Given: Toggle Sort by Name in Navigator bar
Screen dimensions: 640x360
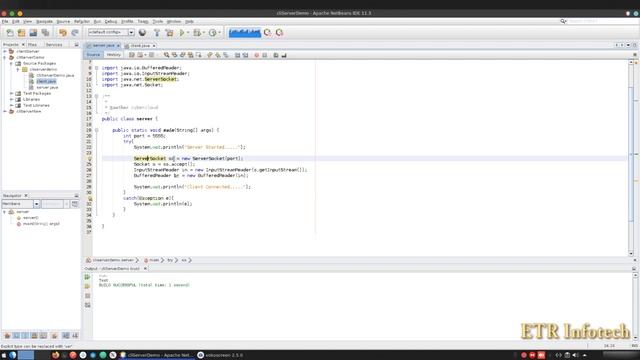Looking at the screenshot, I should pos(66,336).
